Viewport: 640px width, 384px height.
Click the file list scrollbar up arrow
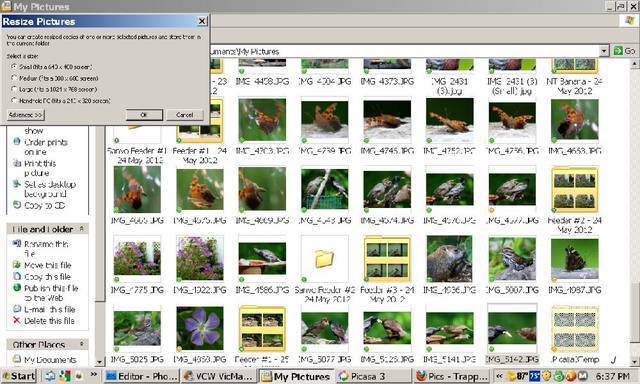[634, 64]
